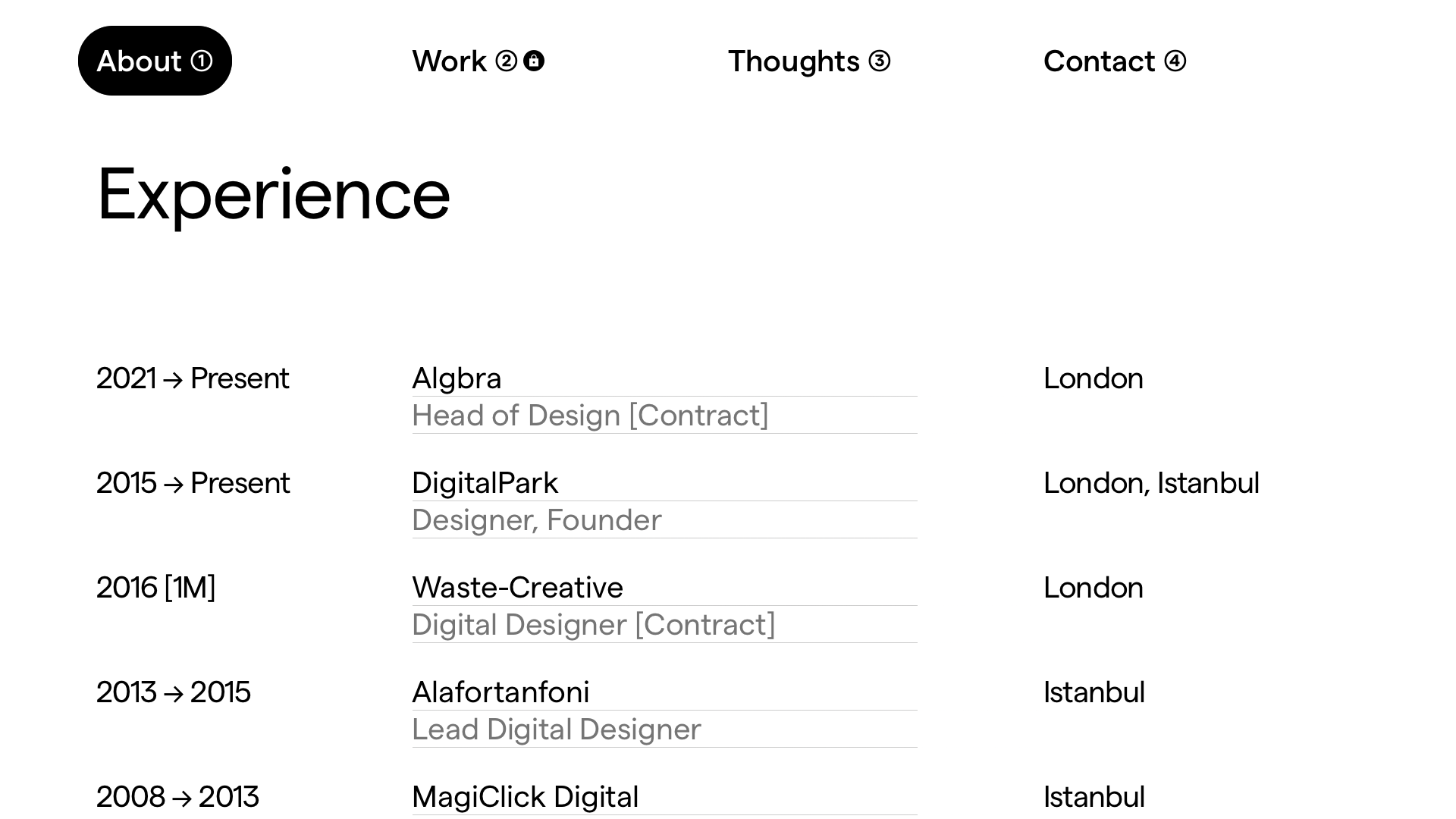Select the Waste-Creative entry
Viewport: 1456px width, 819px height.
[517, 587]
